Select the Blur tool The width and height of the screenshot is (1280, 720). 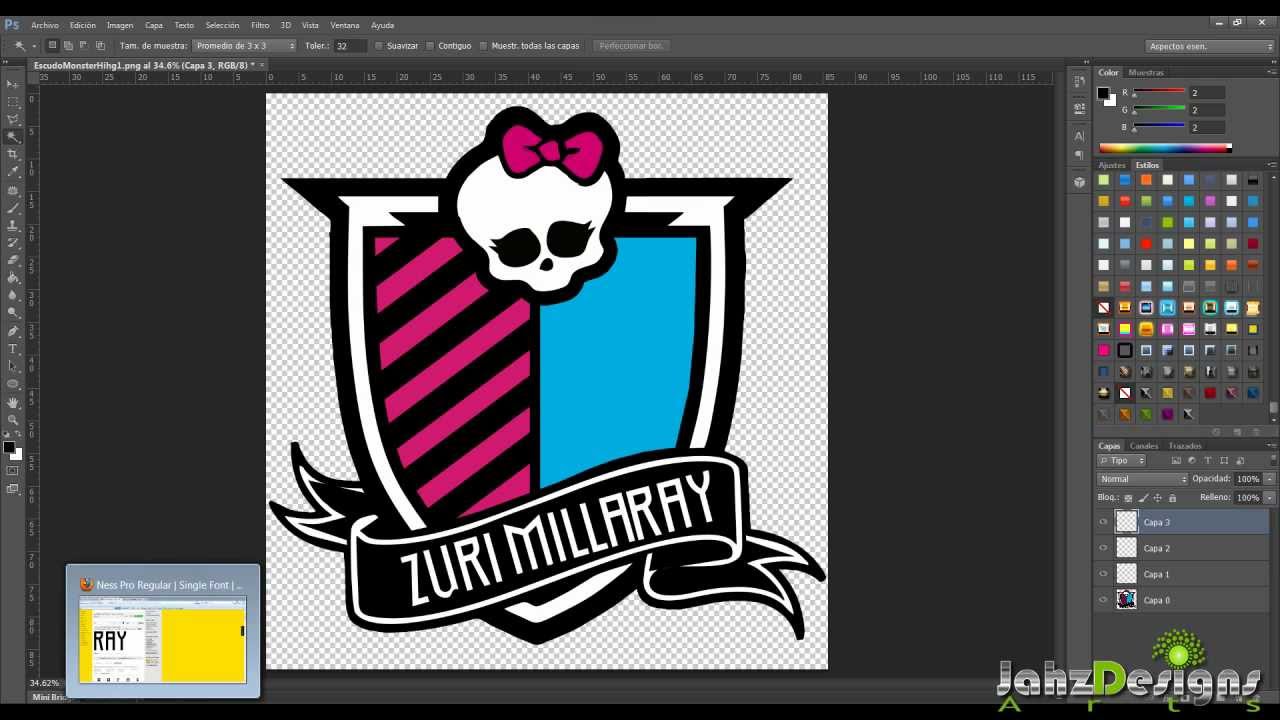click(13, 295)
